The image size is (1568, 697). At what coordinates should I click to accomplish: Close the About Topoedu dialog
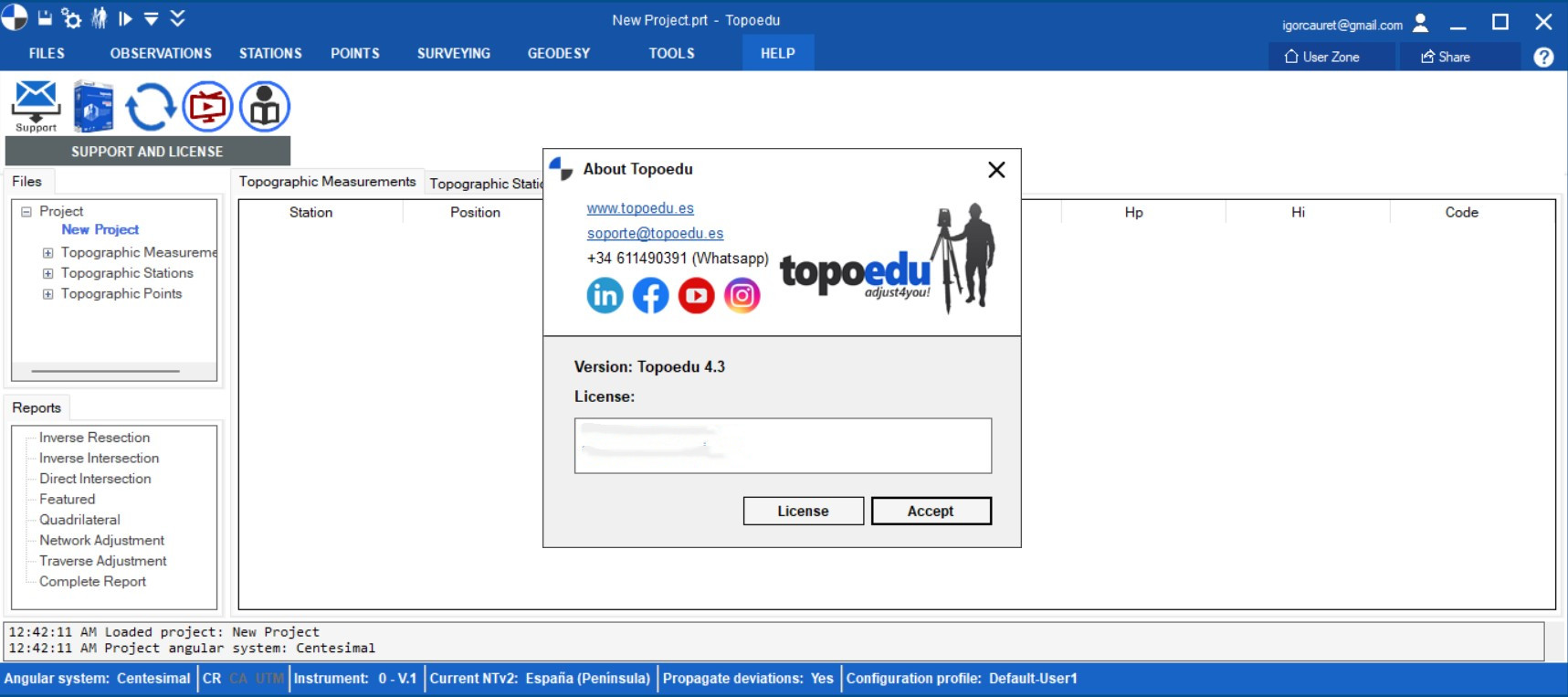[996, 170]
